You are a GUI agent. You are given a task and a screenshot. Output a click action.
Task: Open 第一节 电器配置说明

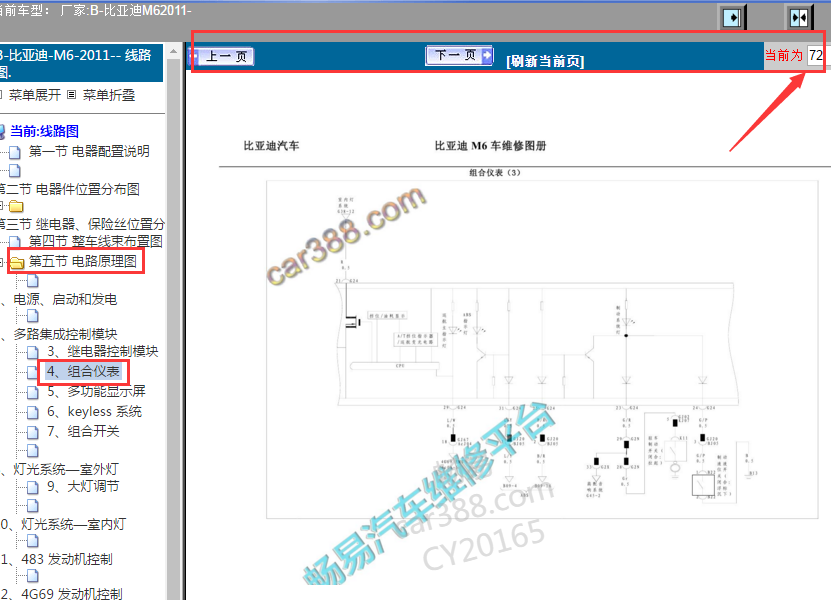(89, 151)
